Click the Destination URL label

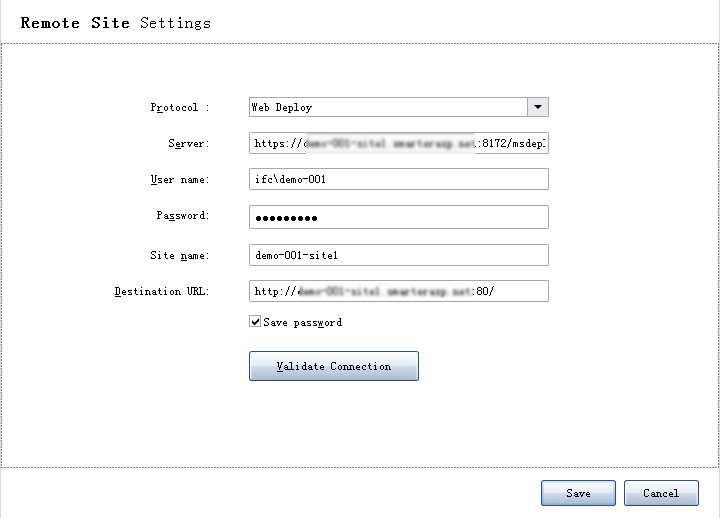click(161, 291)
